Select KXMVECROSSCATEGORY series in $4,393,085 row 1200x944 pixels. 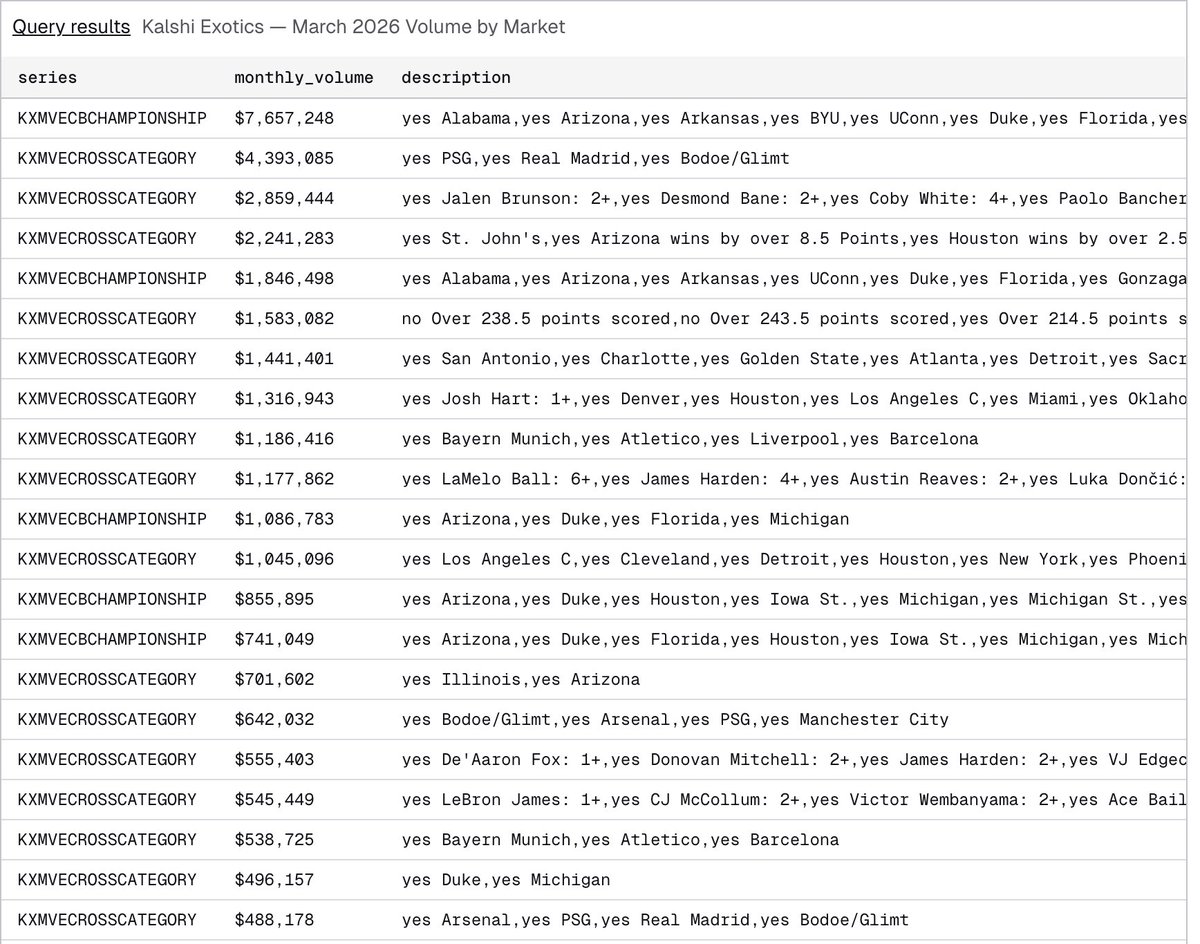point(107,158)
